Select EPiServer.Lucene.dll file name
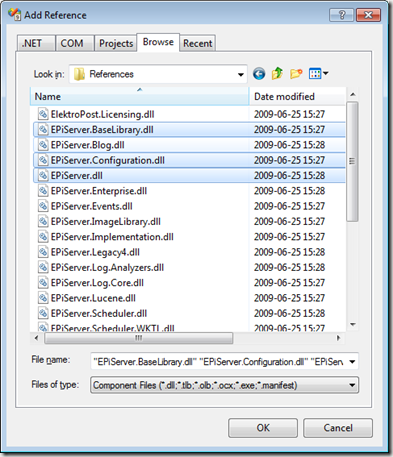Image resolution: width=393 pixels, height=457 pixels. pyautogui.click(x=93, y=298)
